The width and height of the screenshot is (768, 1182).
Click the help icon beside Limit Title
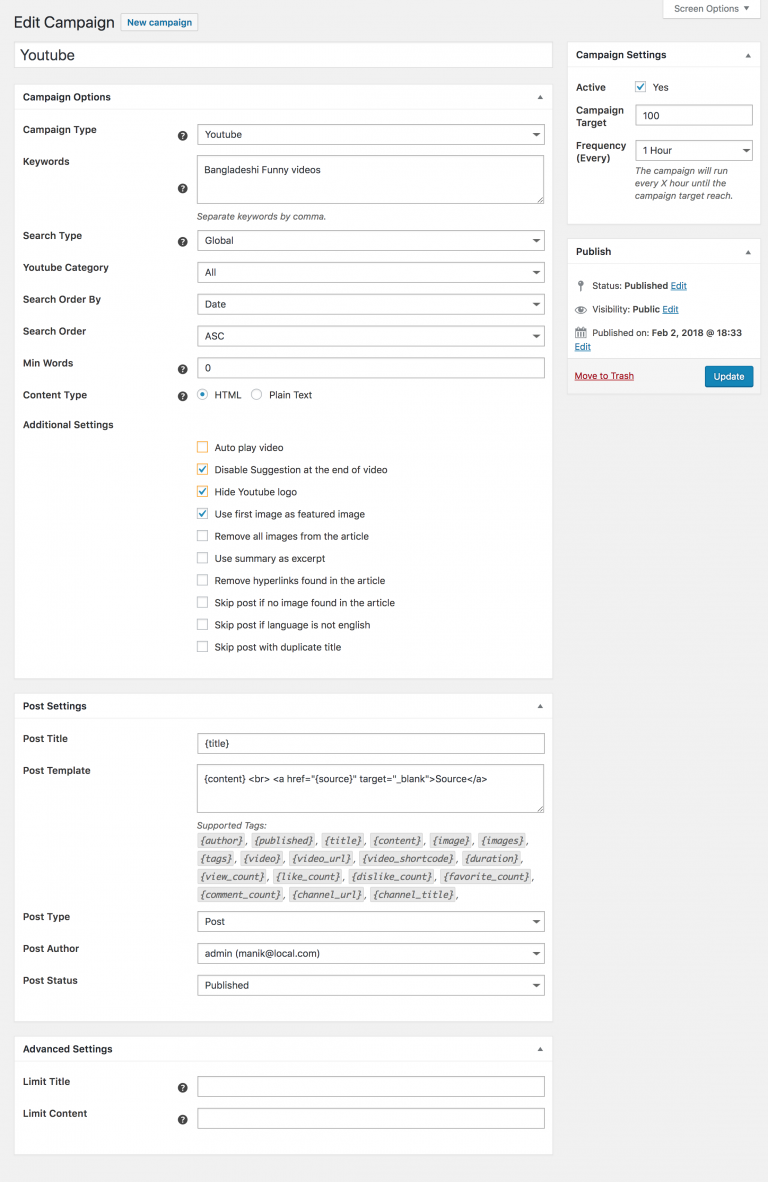click(x=182, y=1088)
